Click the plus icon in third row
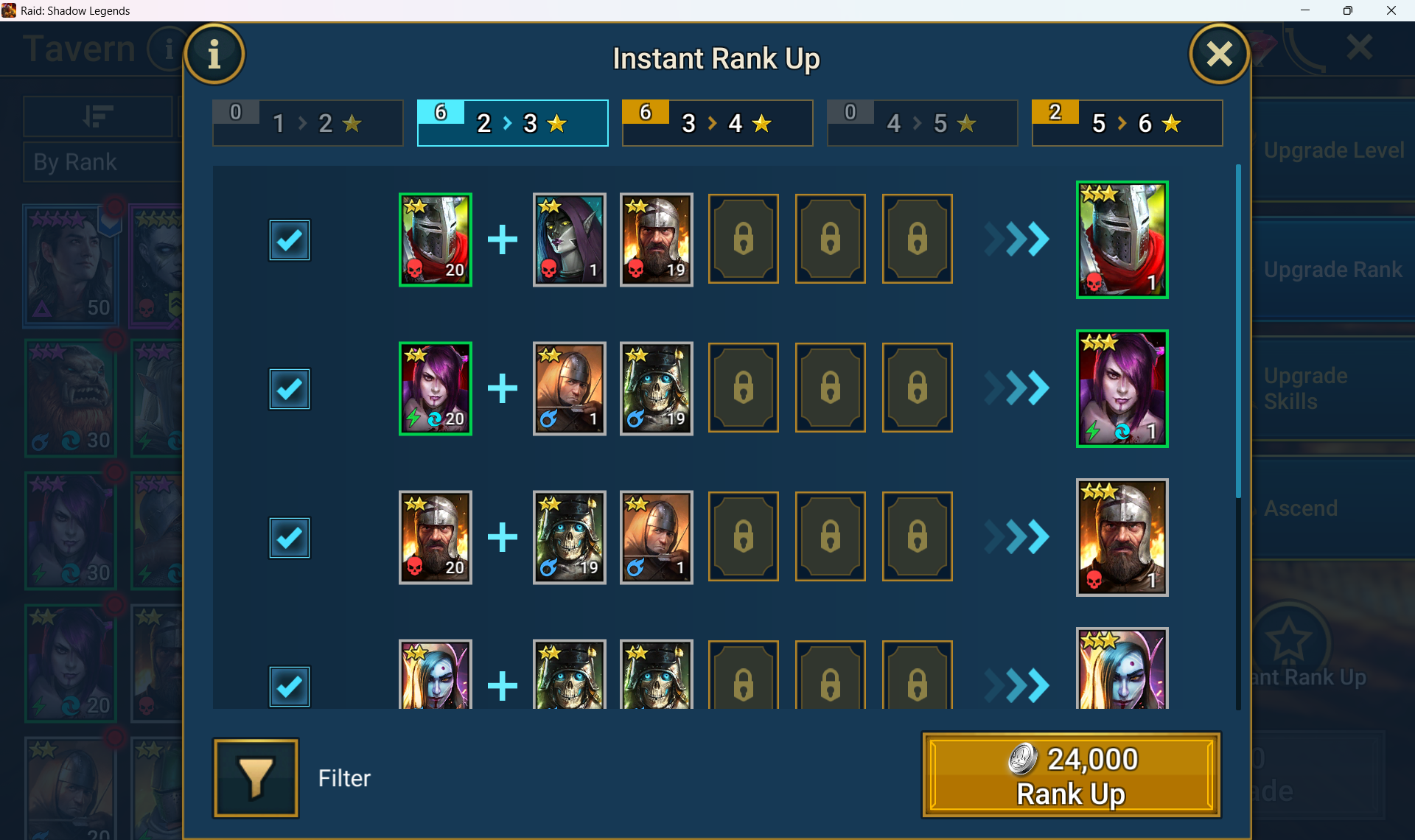Screen dimensions: 1415x840 [503, 537]
